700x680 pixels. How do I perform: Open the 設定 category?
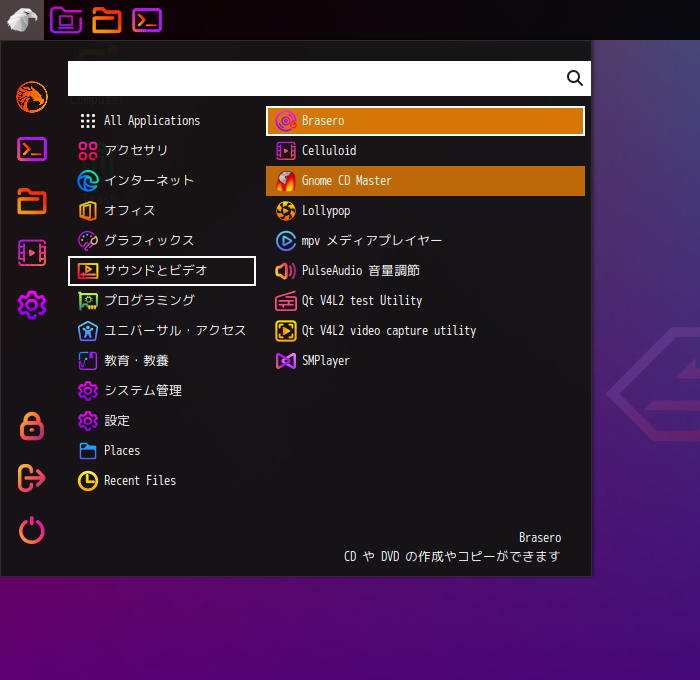(x=162, y=421)
